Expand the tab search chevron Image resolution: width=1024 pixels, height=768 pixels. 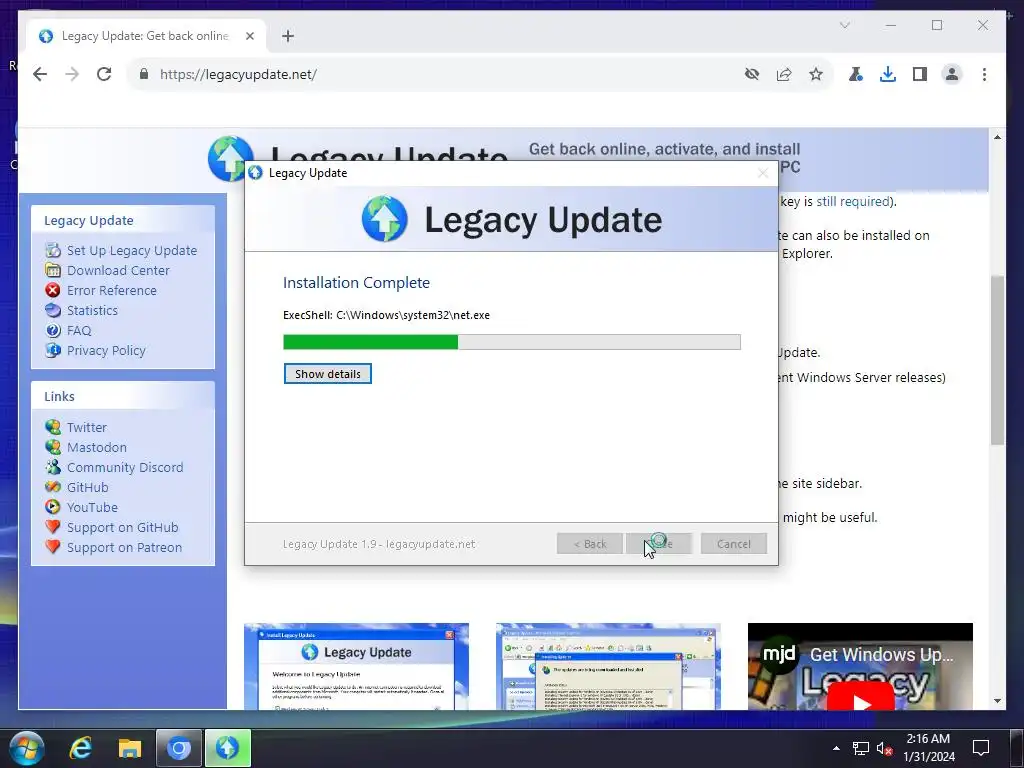(844, 25)
